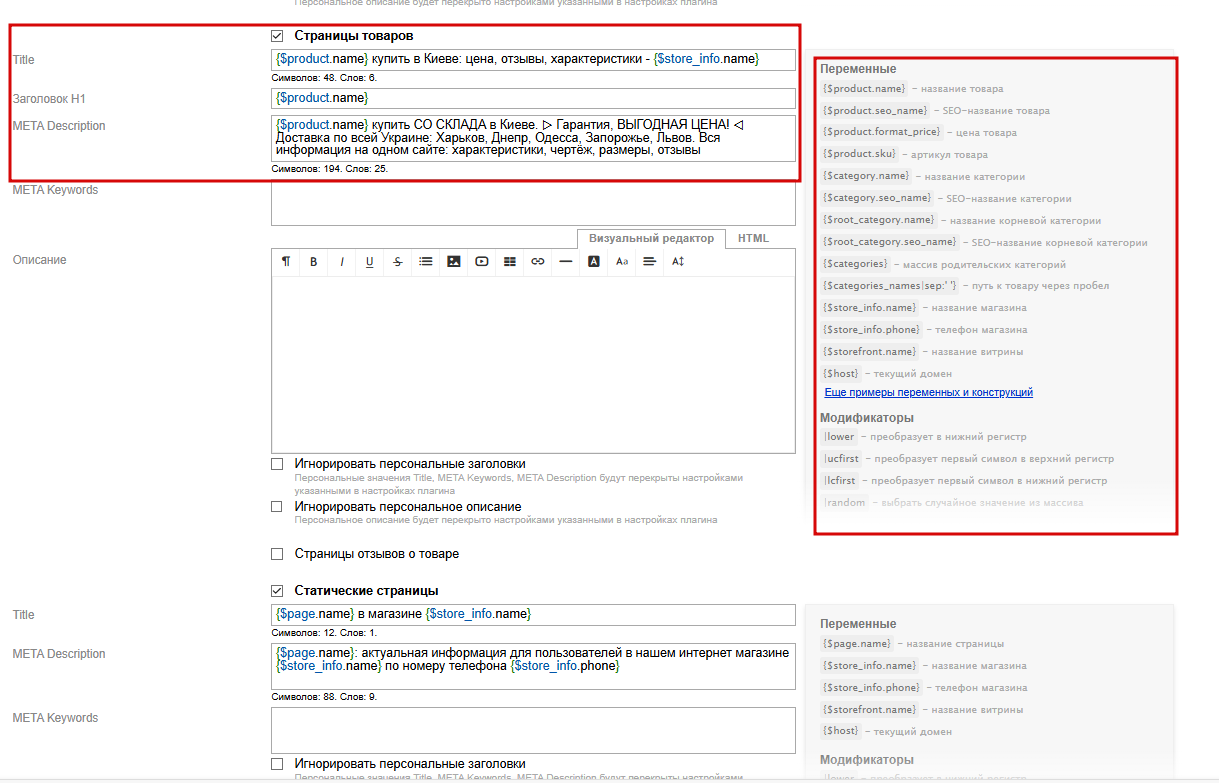Viewport: 1219px width, 783px height.
Task: Focus the Заголовок H1 field
Action: 533,98
